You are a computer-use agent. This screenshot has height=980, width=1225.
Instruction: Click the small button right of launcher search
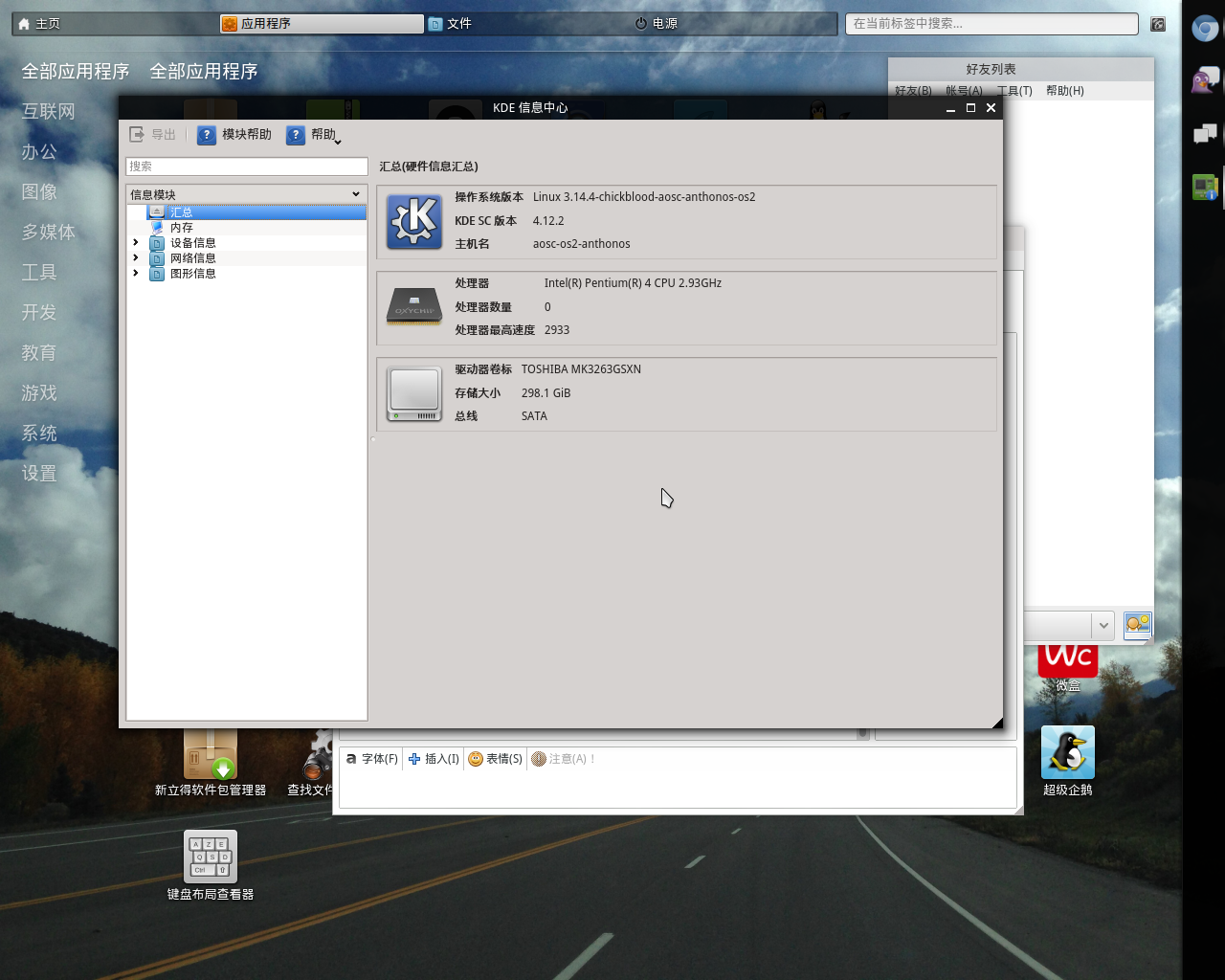1158,24
